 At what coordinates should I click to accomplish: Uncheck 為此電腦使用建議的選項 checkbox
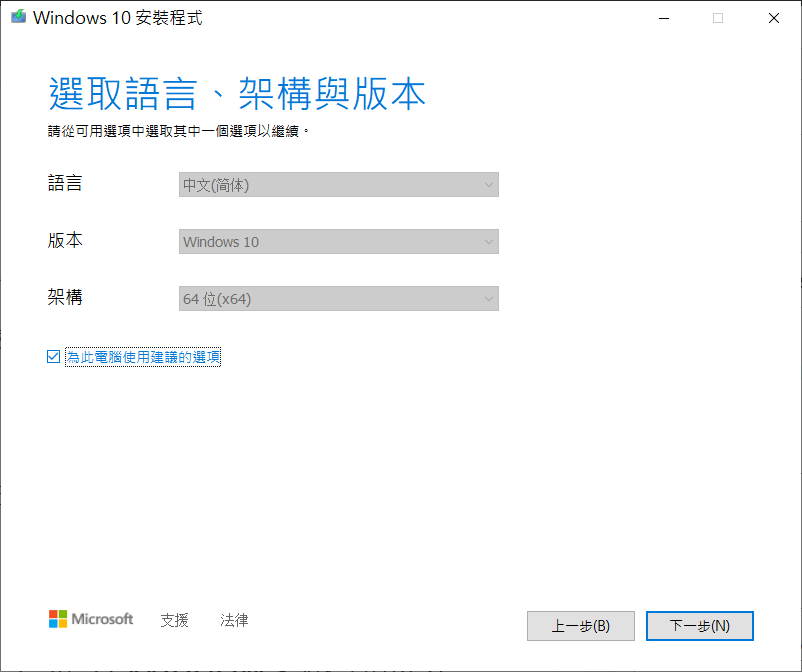53,356
